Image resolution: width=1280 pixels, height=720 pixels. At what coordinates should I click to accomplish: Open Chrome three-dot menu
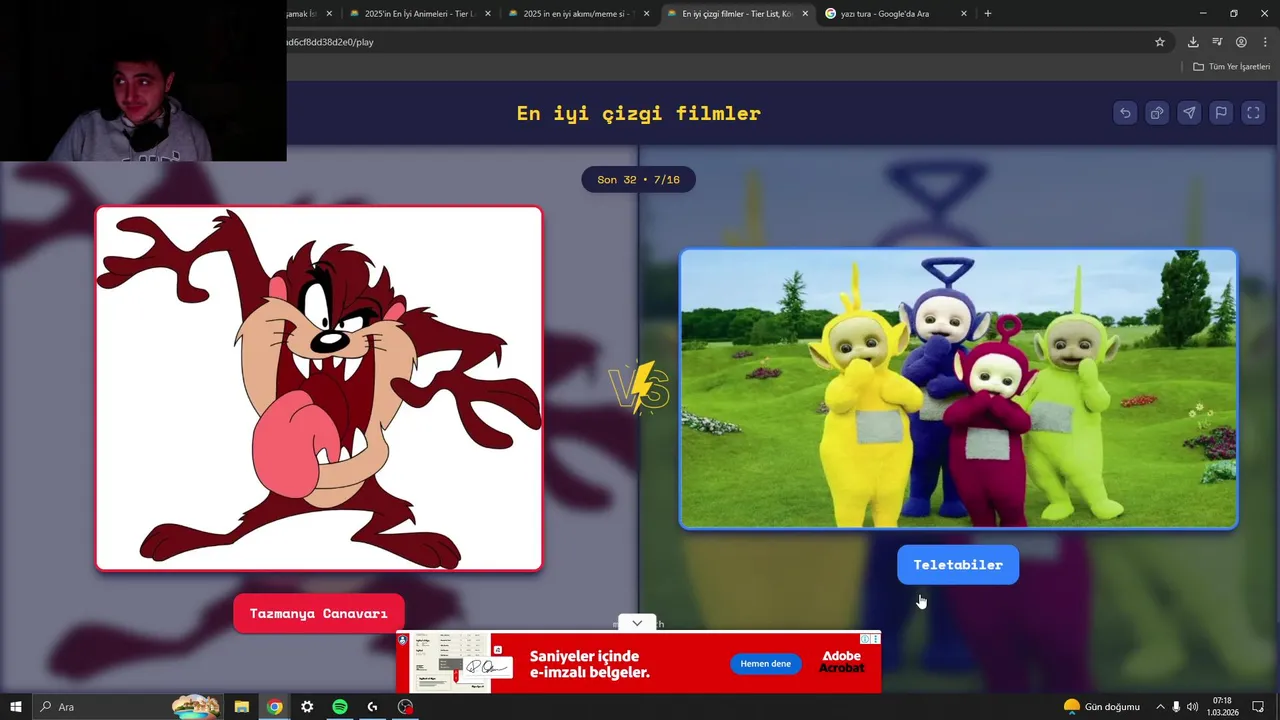tap(1264, 42)
